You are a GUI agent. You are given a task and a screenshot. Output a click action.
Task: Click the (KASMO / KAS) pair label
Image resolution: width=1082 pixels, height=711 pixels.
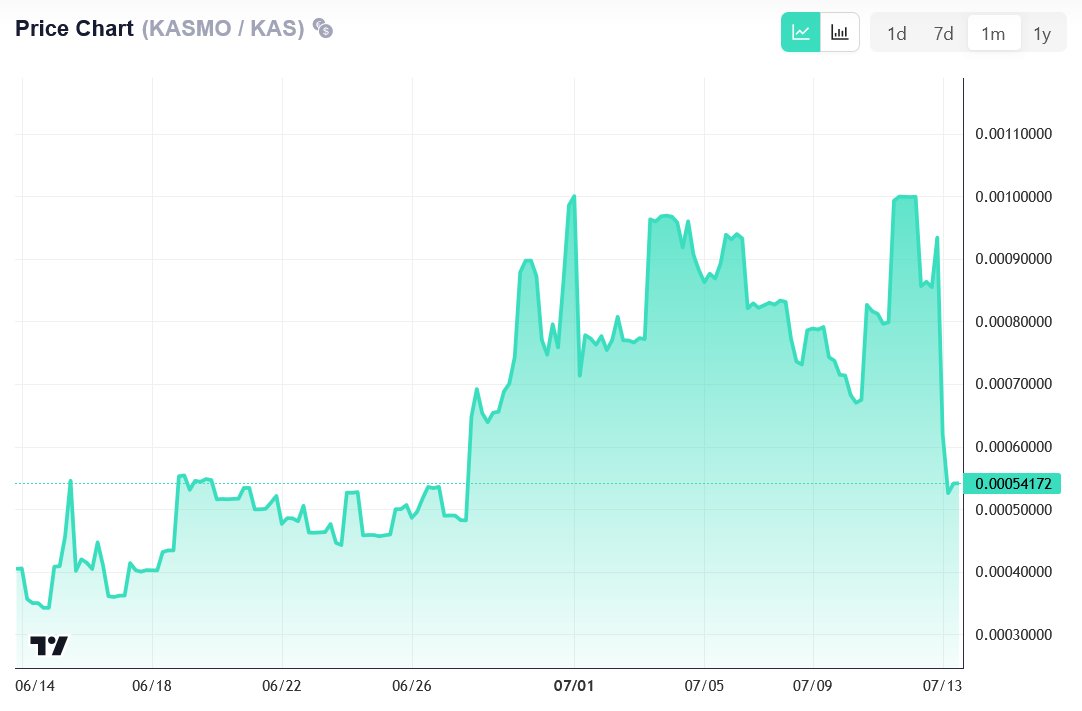[x=223, y=28]
